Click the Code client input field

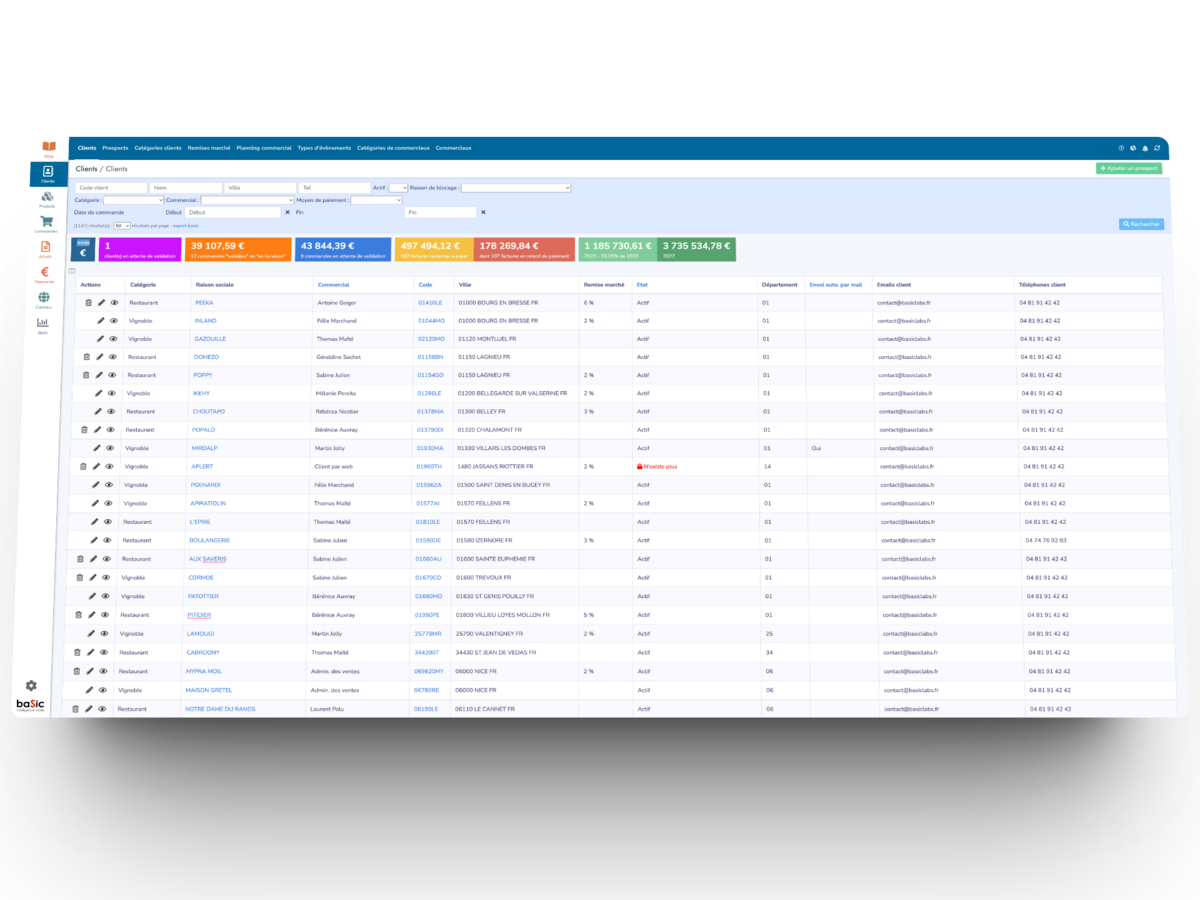[111, 188]
